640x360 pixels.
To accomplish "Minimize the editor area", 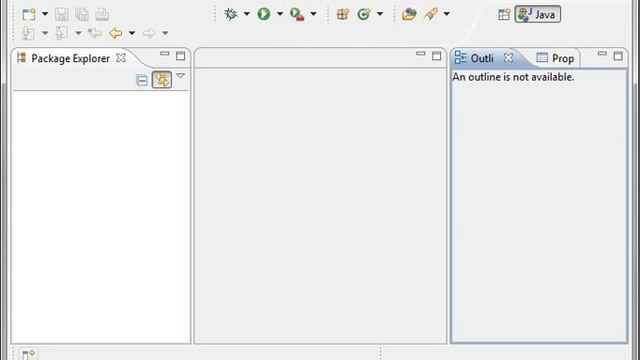I will [420, 54].
